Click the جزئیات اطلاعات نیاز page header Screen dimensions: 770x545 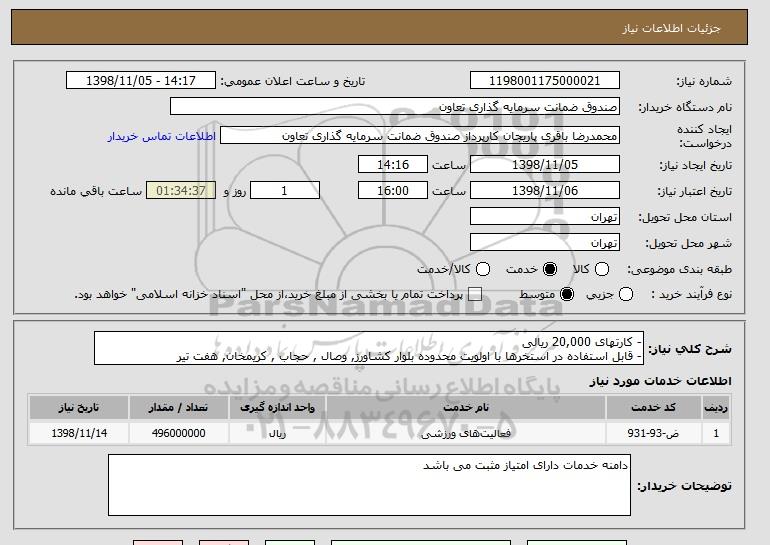coord(671,28)
